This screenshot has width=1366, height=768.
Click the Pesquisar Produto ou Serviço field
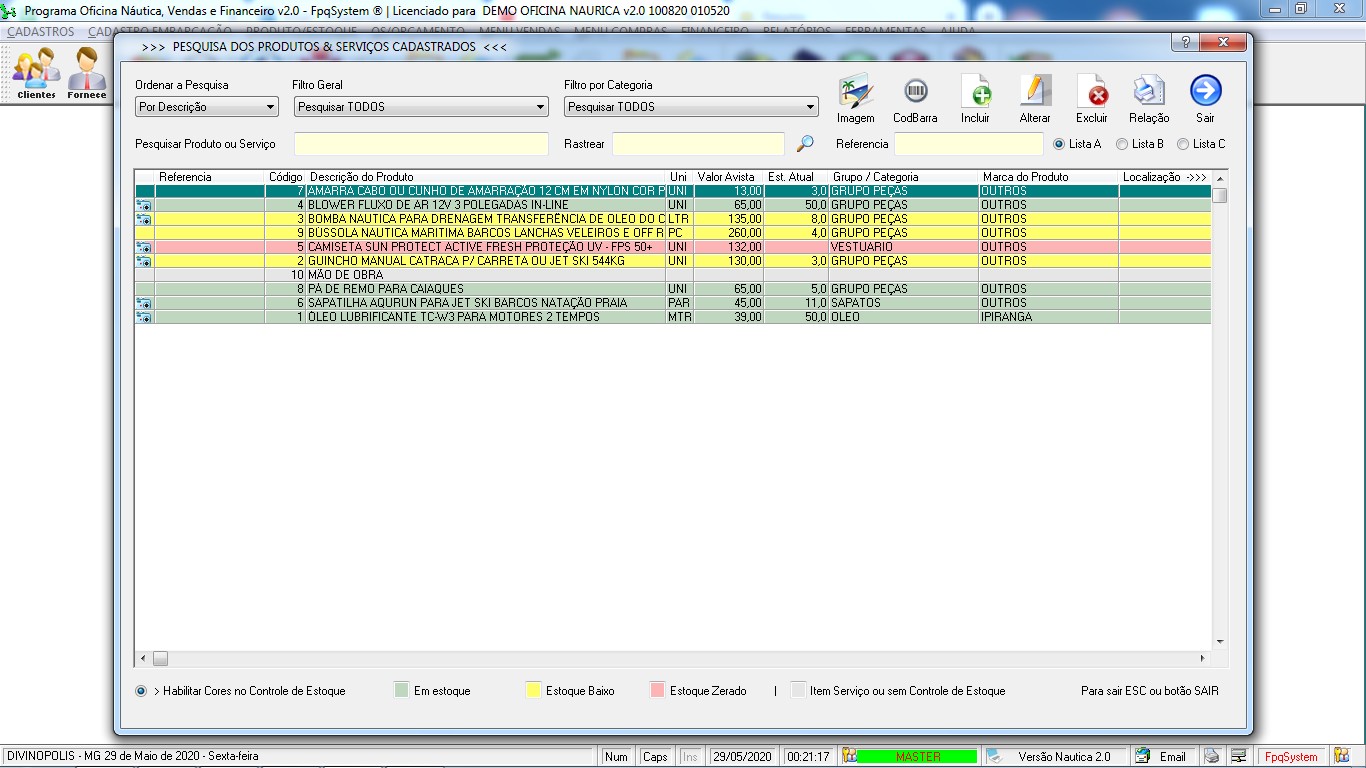pos(421,144)
